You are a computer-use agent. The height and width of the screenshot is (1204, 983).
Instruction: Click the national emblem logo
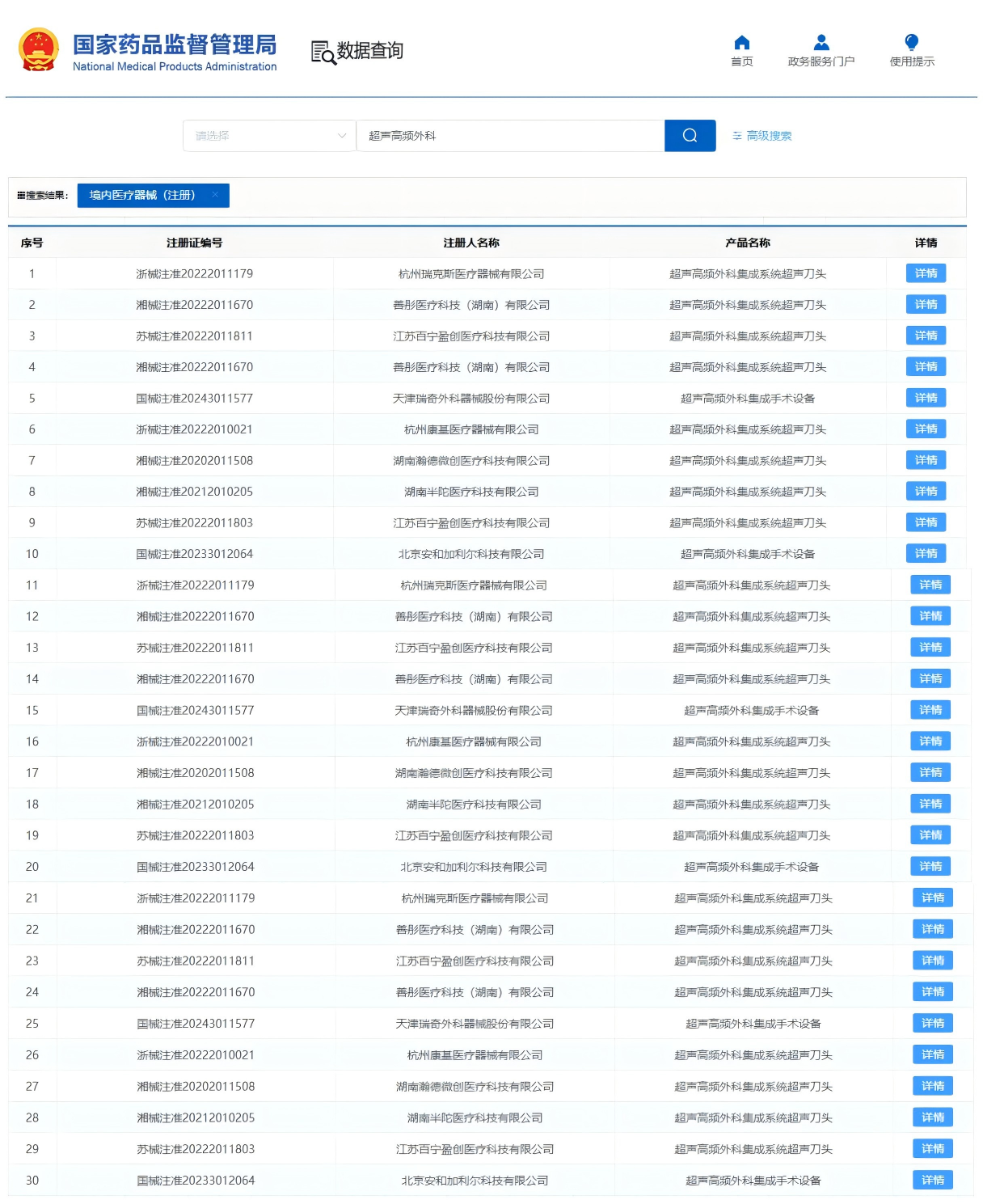pyautogui.click(x=39, y=50)
